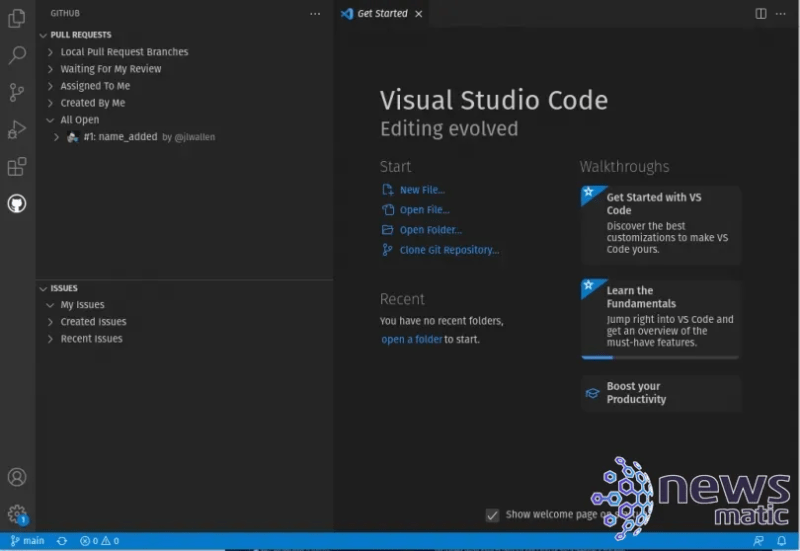The width and height of the screenshot is (800, 551).
Task: Select the GitHub icon in activity bar
Action: [17, 204]
